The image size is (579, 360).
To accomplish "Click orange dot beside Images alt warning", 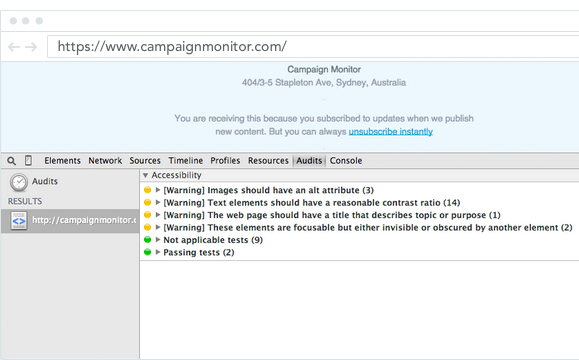I will [147, 190].
